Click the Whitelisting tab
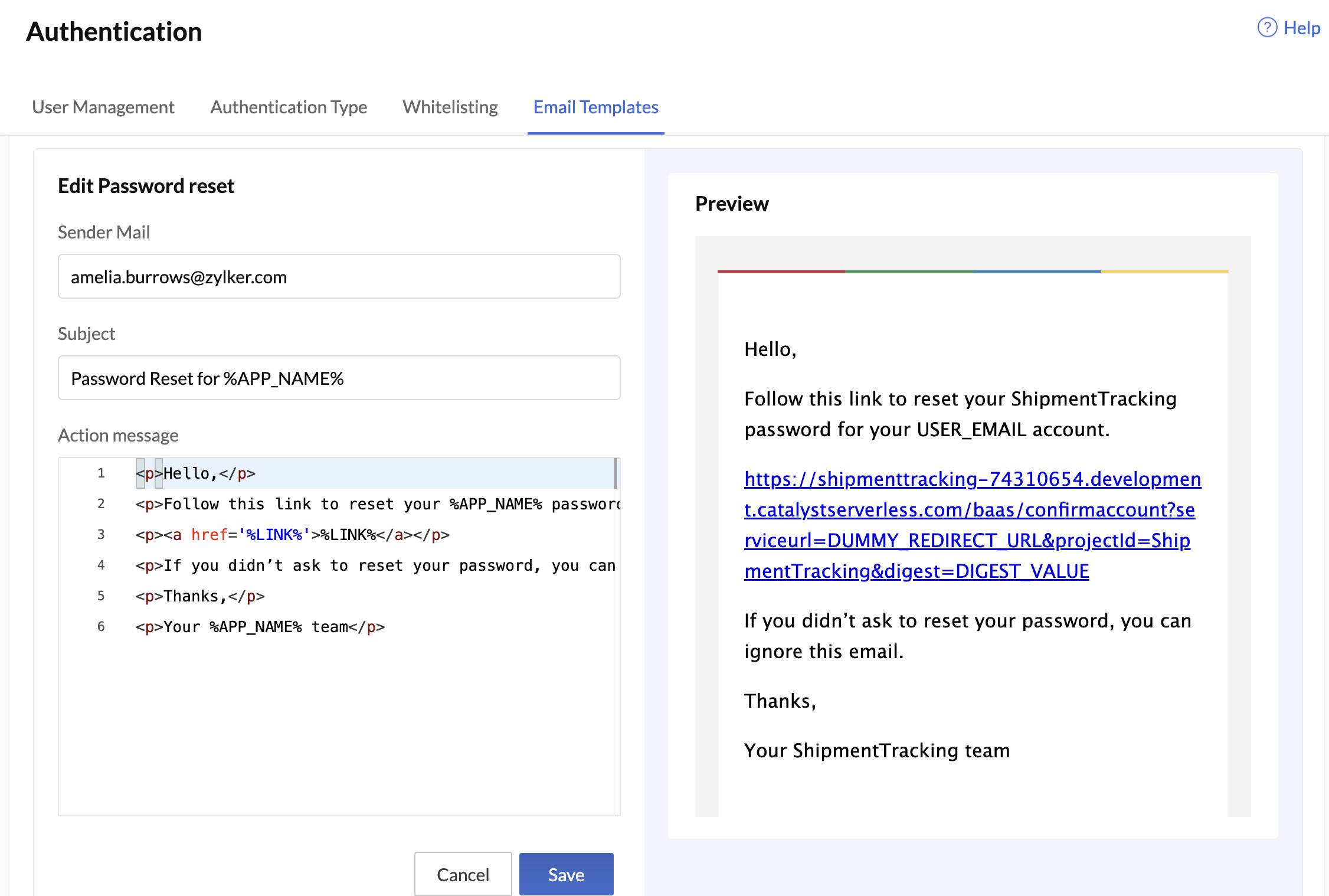The height and width of the screenshot is (896, 1329). tap(449, 106)
